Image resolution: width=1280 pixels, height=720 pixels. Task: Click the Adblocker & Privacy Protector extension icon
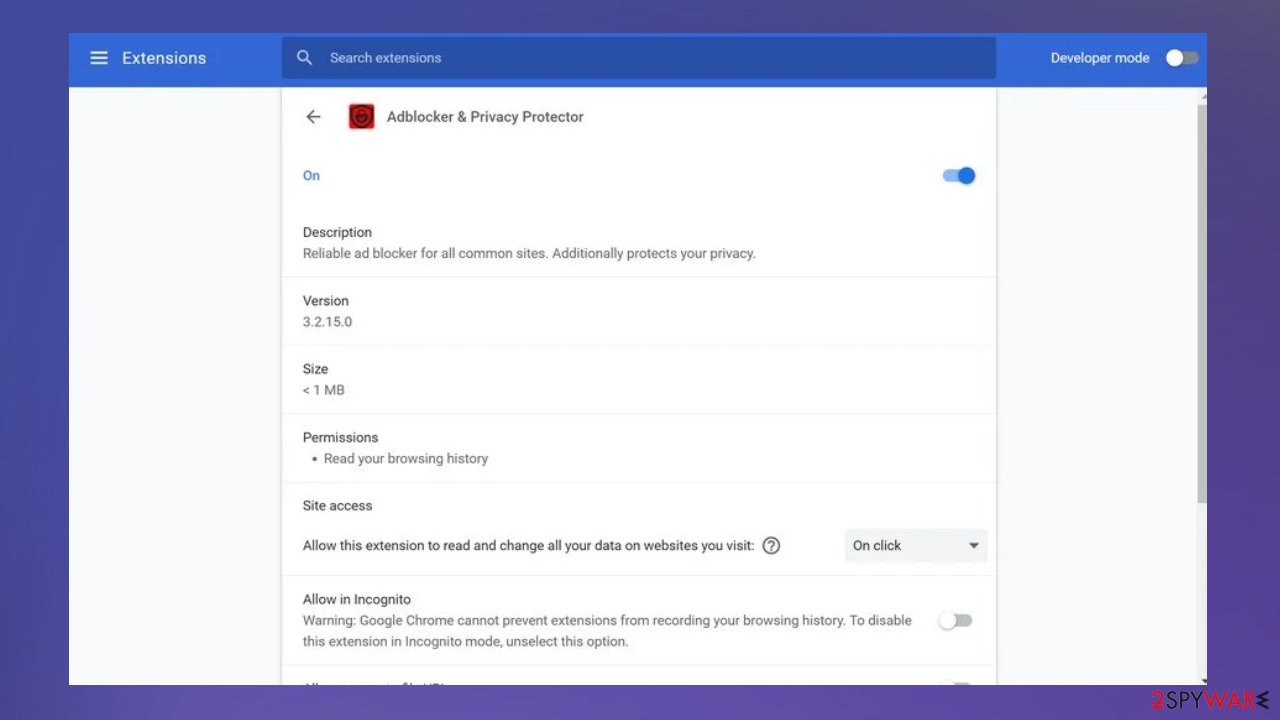click(361, 116)
